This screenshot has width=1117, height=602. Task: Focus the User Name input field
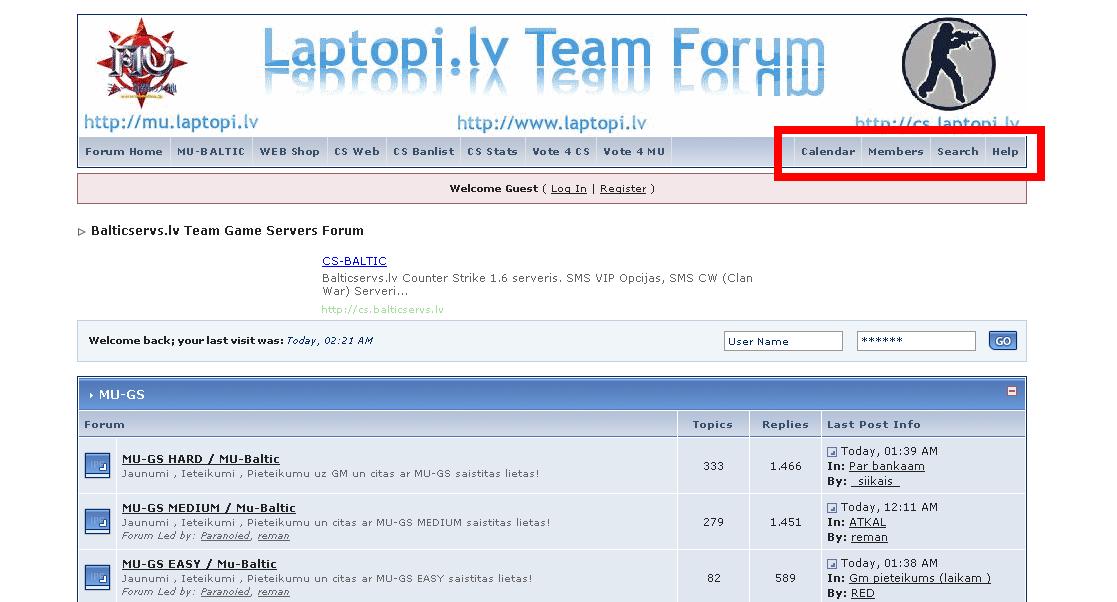pyautogui.click(x=783, y=341)
